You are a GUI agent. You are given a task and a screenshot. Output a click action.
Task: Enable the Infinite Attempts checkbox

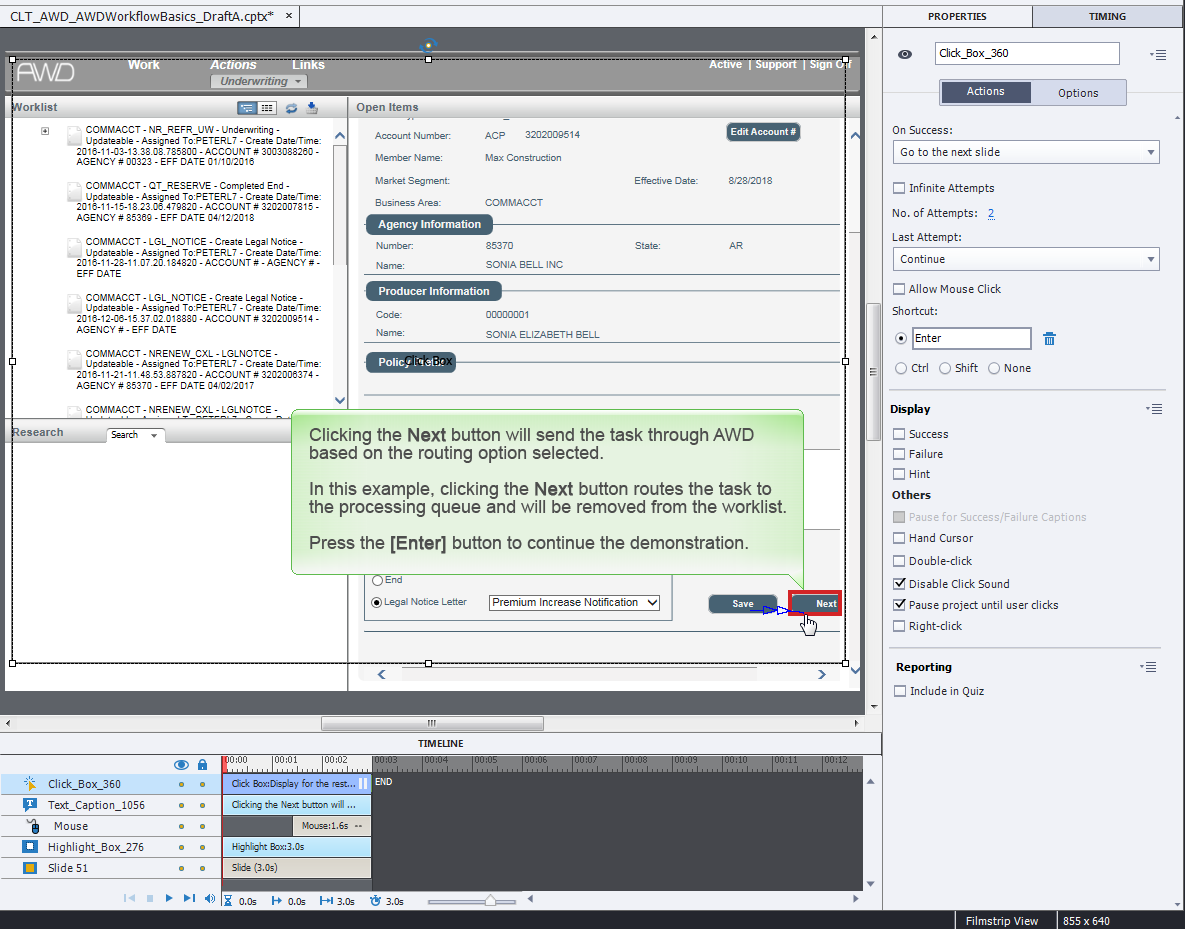point(898,188)
